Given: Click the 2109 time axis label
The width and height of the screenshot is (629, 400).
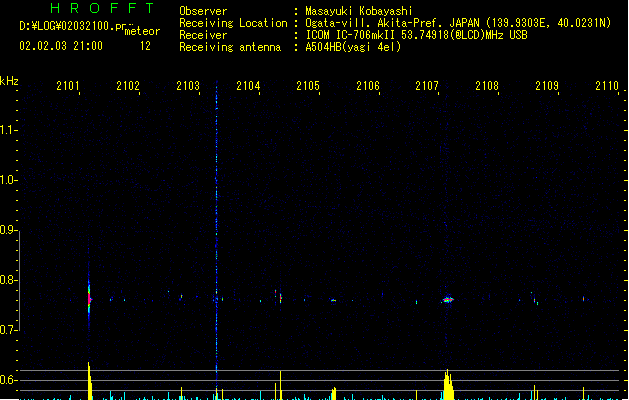Looking at the screenshot, I should click(547, 85).
